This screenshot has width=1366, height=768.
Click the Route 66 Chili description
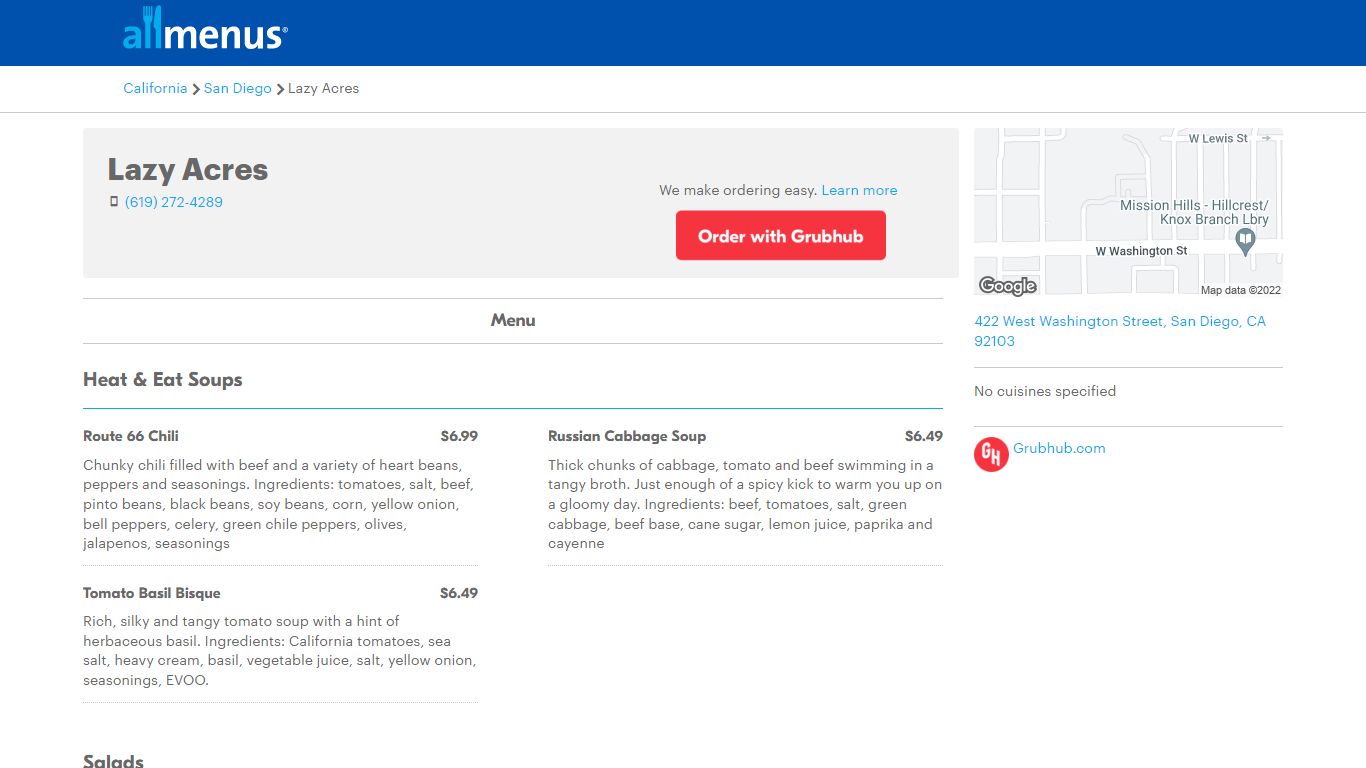pyautogui.click(x=280, y=504)
